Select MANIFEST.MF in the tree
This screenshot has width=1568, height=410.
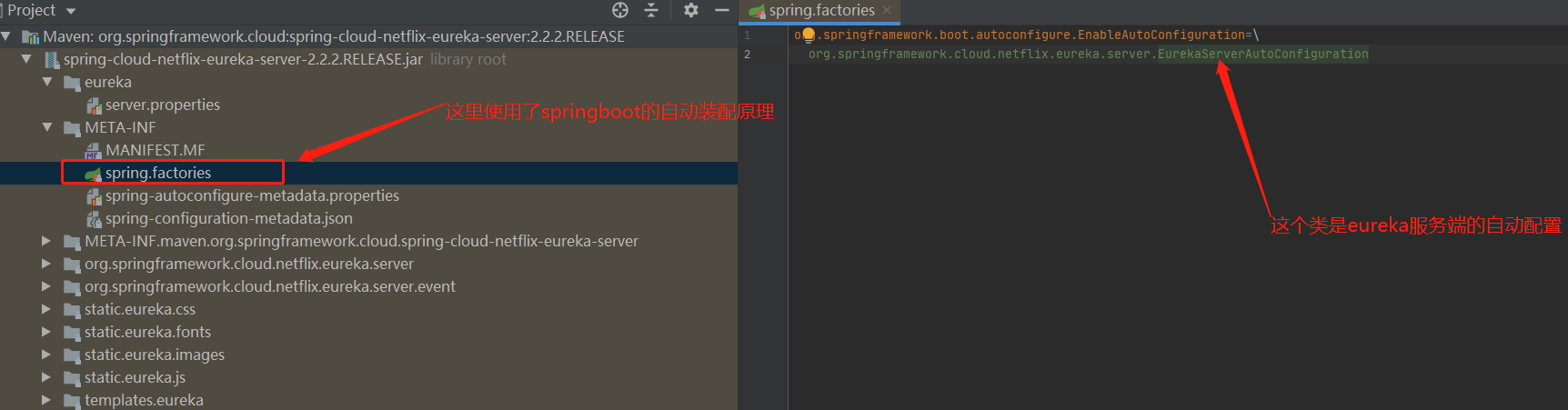click(156, 150)
